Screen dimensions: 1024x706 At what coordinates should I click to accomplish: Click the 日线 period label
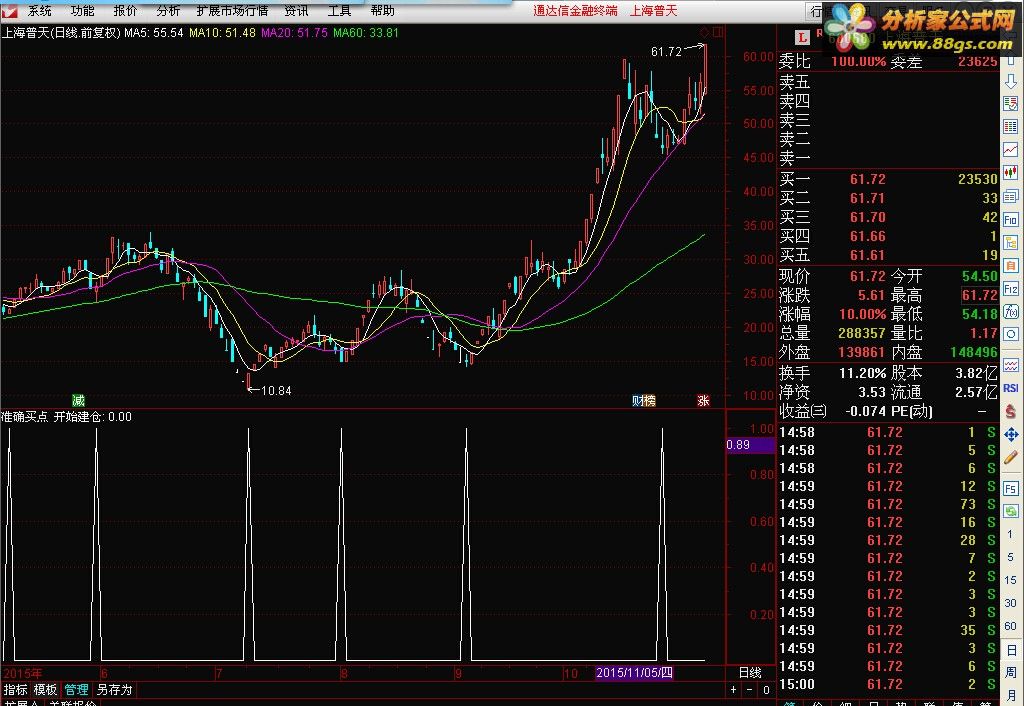(750, 673)
